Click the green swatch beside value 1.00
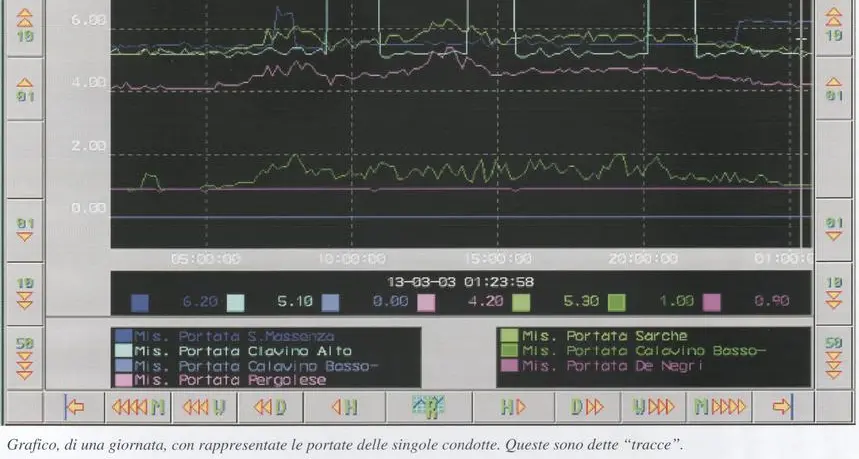The height and width of the screenshot is (459, 859). pyautogui.click(x=616, y=302)
